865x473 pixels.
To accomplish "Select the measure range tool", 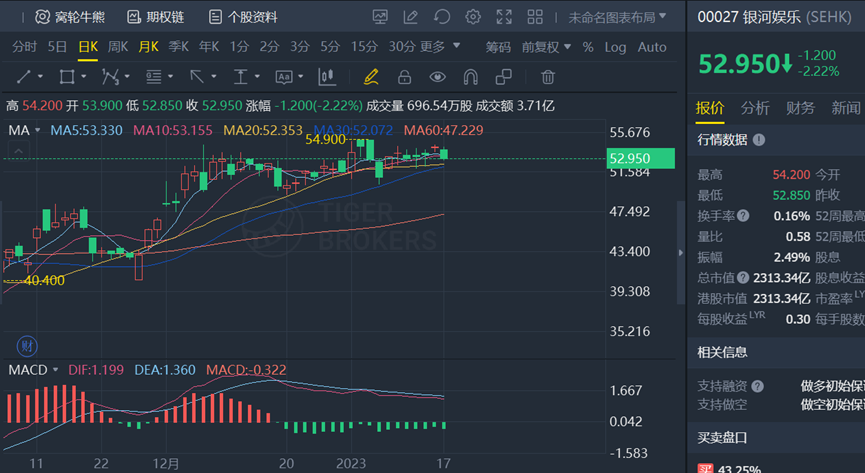I will [241, 77].
